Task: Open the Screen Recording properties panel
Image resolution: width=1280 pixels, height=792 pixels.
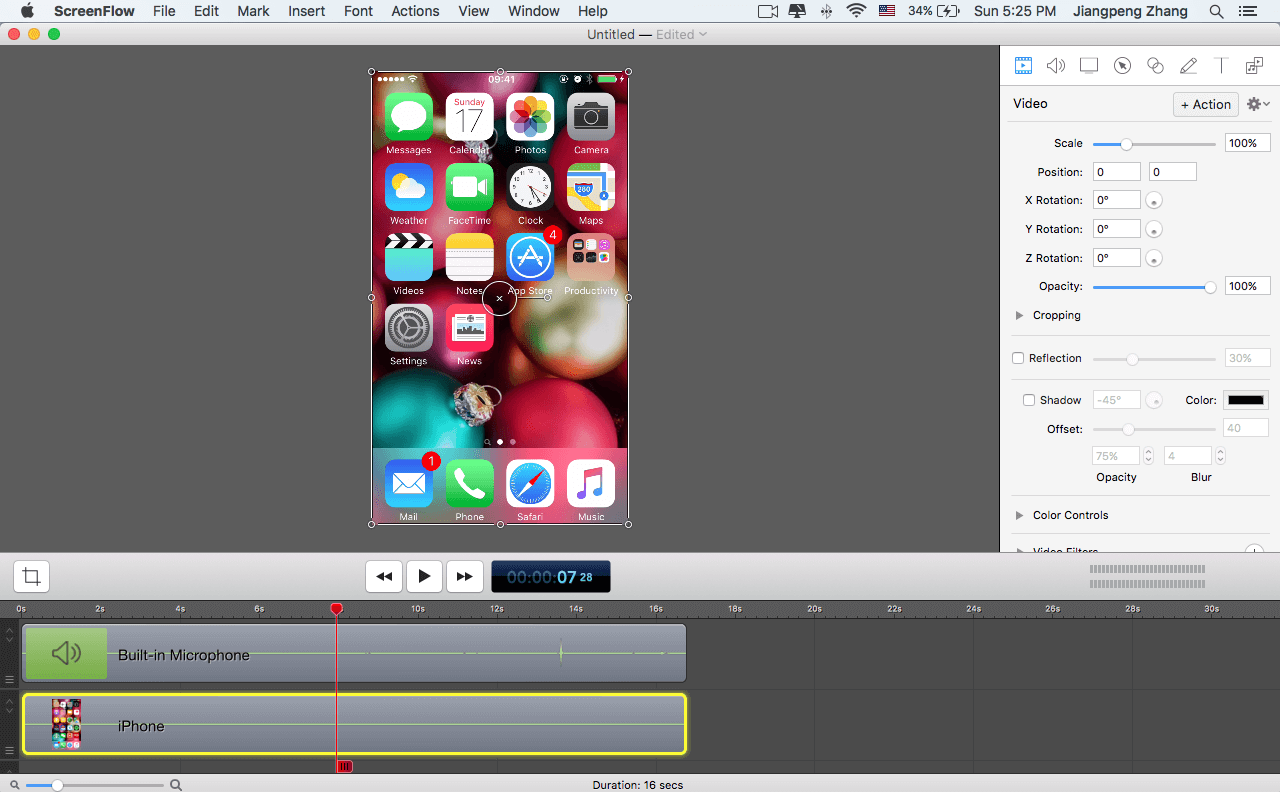Action: (1089, 65)
